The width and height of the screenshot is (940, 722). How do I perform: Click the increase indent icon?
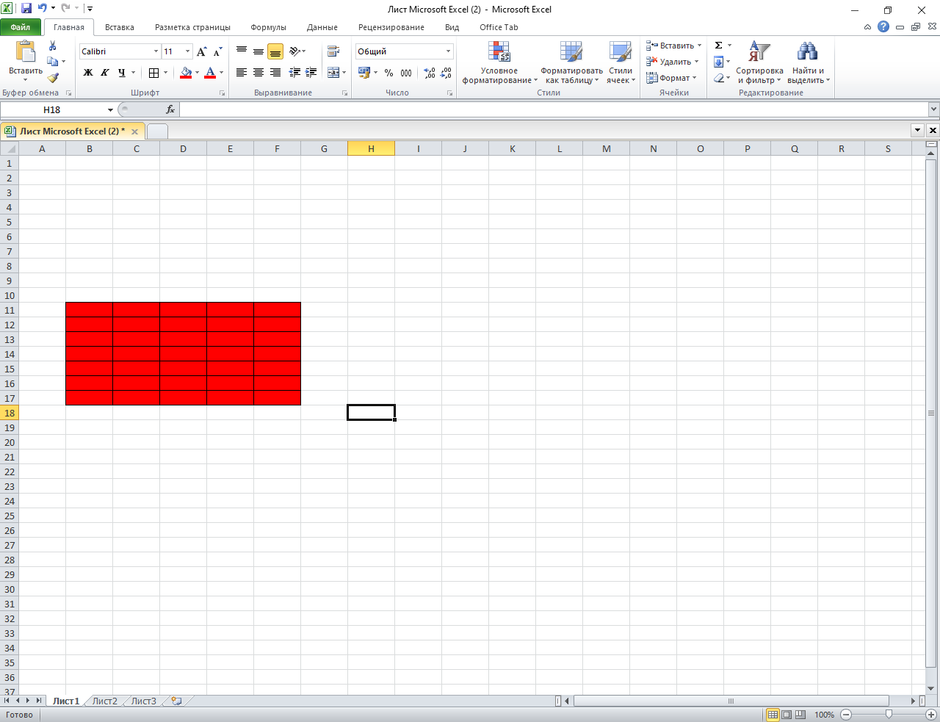[311, 73]
